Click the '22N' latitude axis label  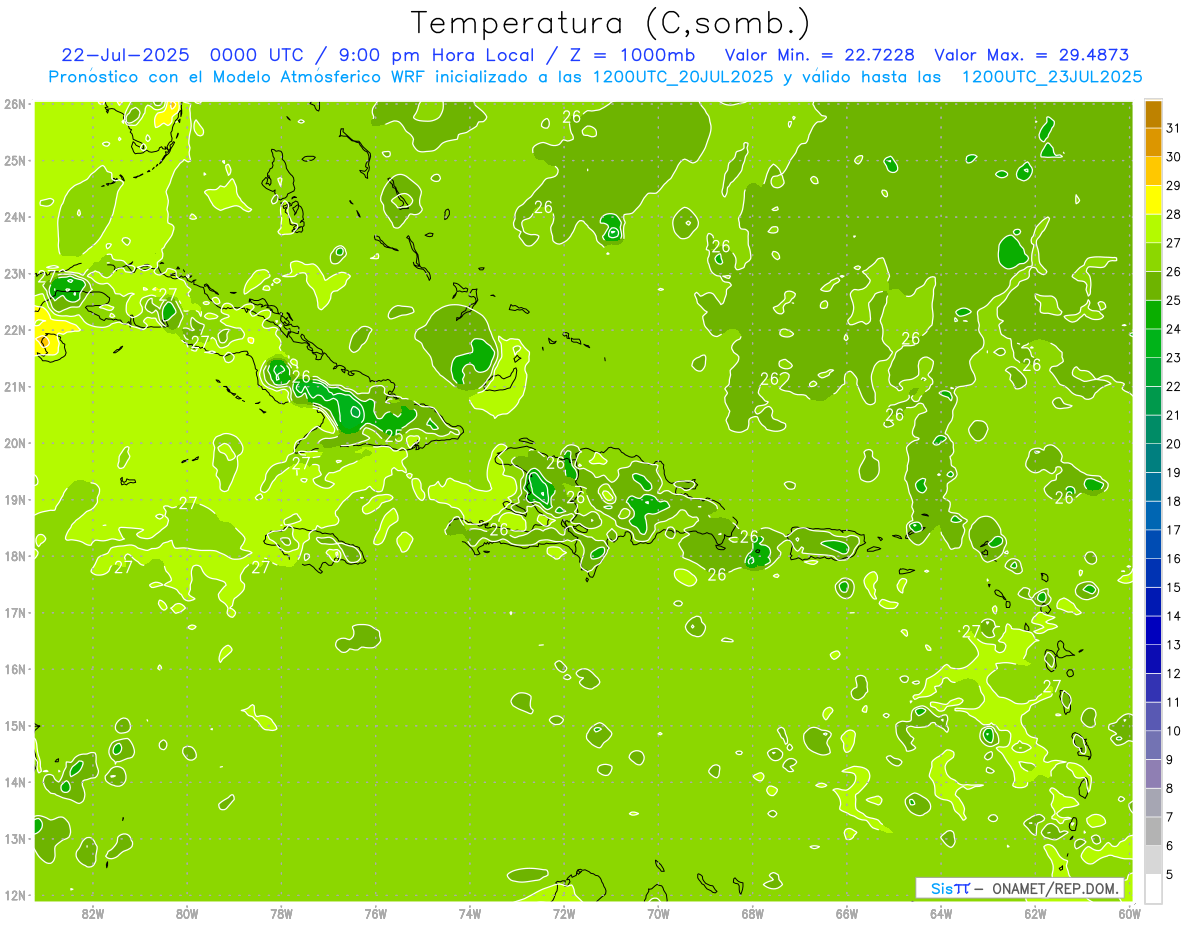click(x=15, y=330)
